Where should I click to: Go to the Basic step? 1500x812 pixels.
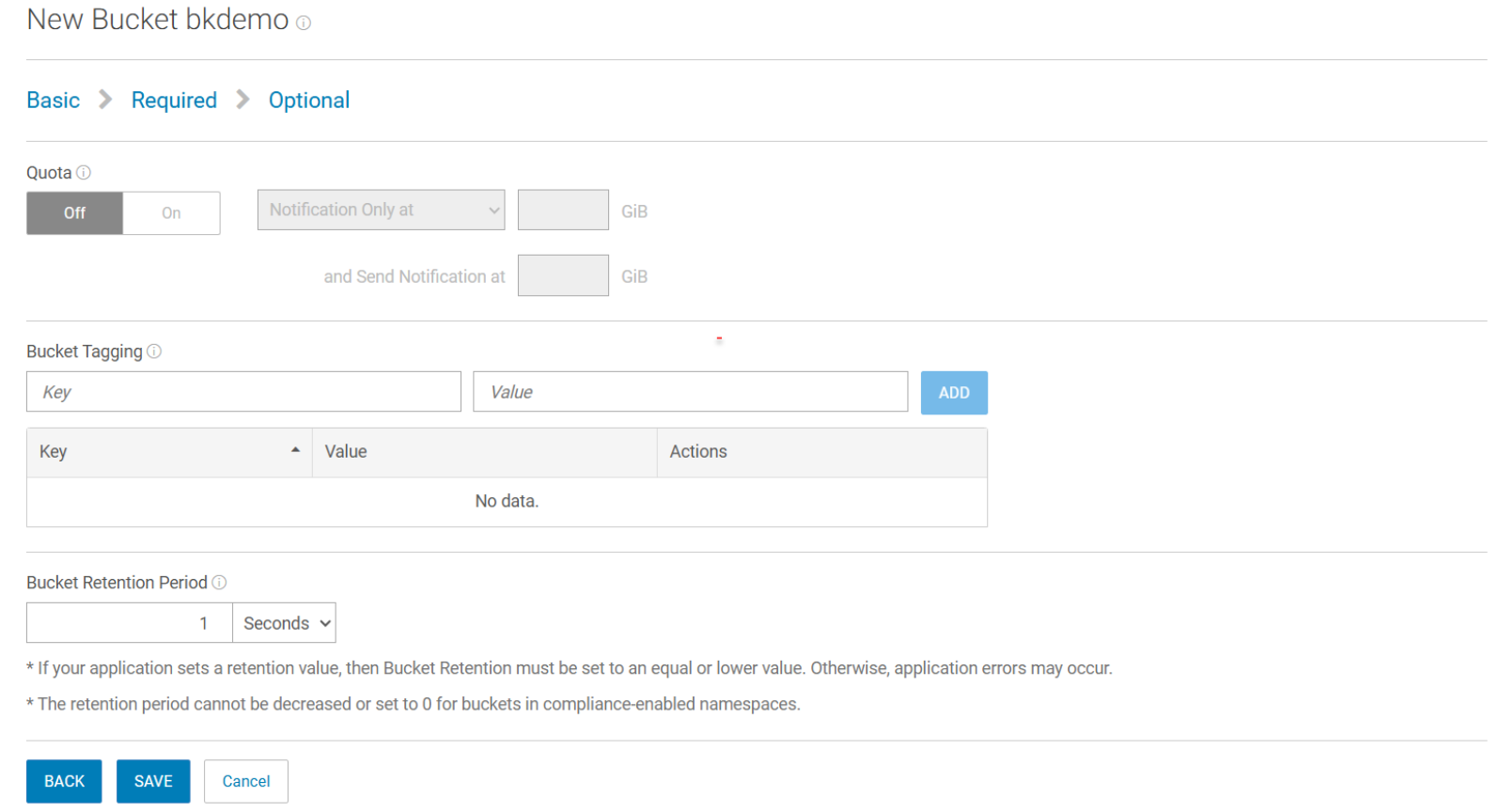[x=53, y=100]
